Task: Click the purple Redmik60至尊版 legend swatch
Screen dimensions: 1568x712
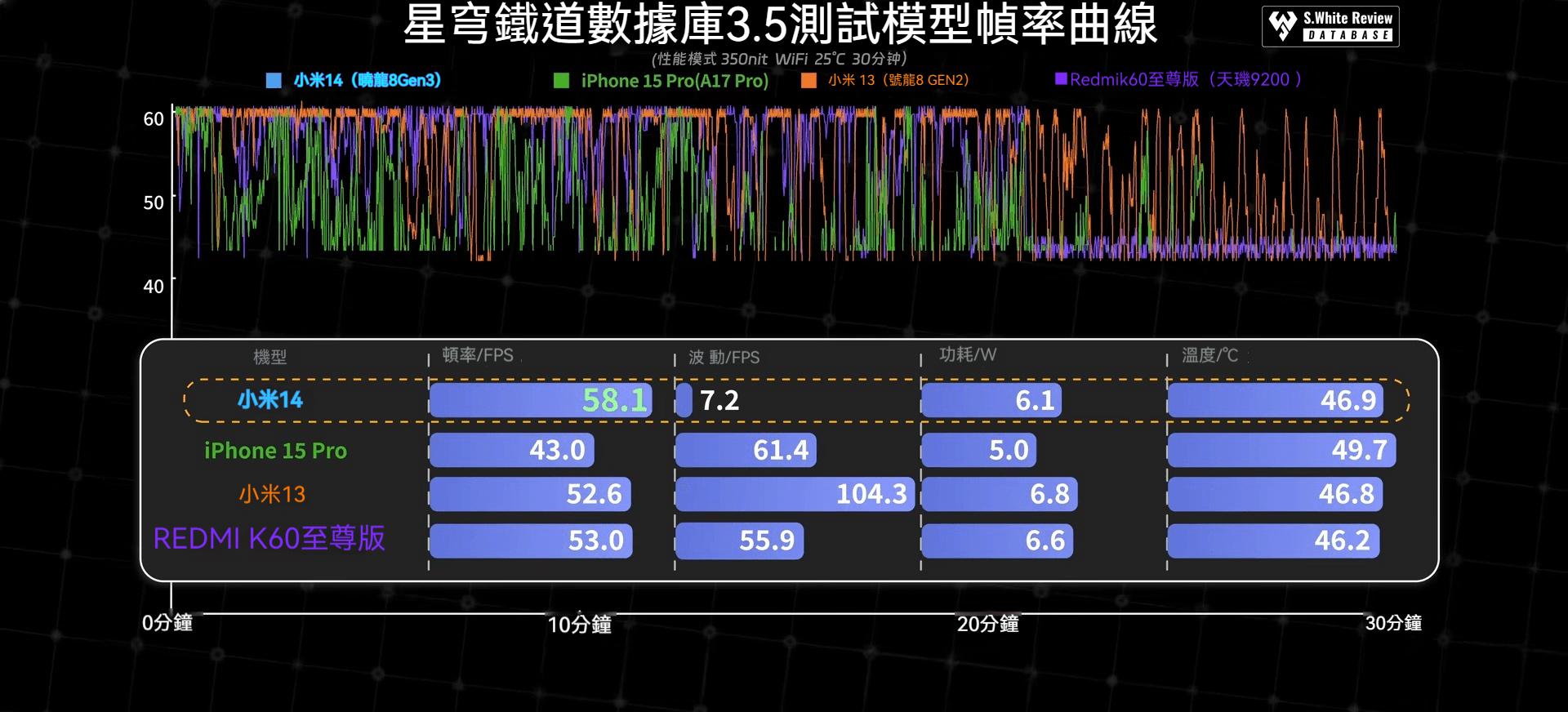Action: coord(1061,78)
